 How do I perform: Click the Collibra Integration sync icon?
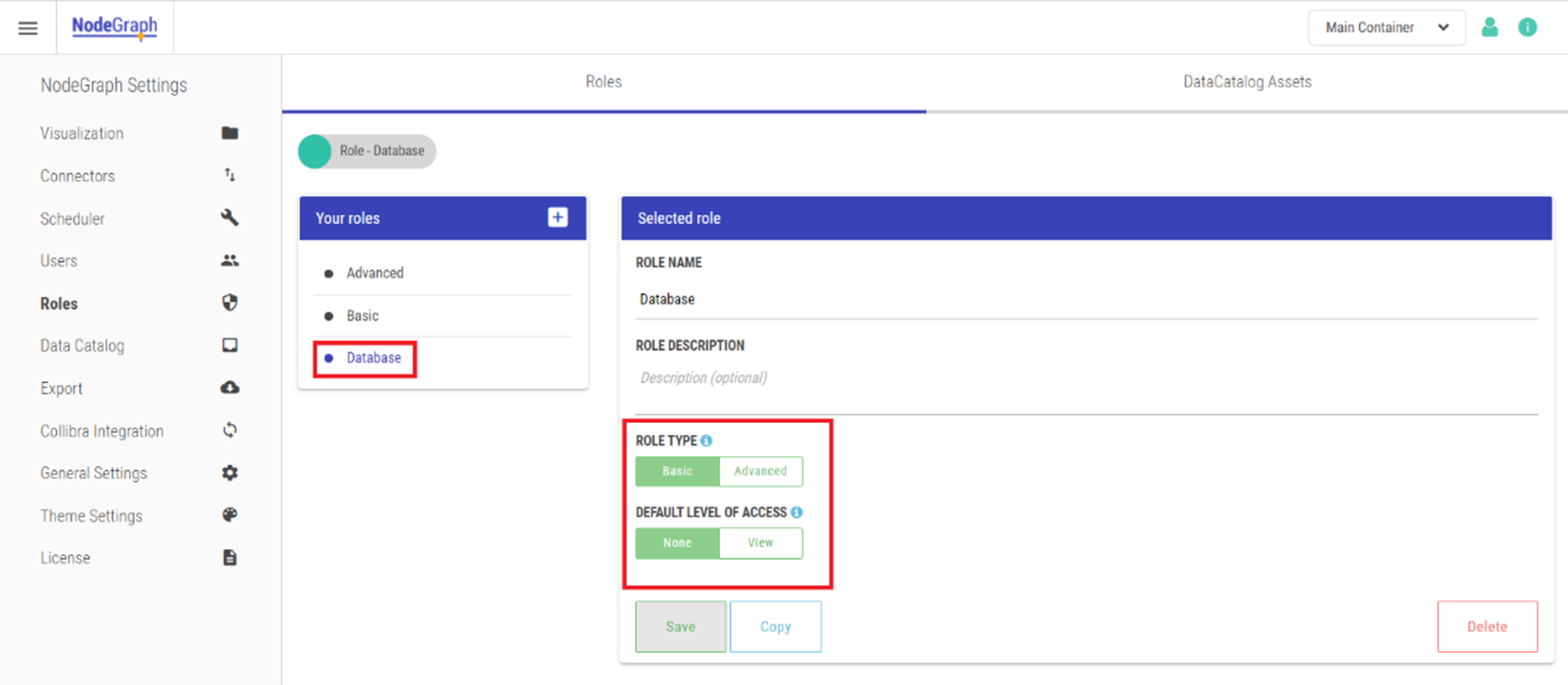point(230,430)
